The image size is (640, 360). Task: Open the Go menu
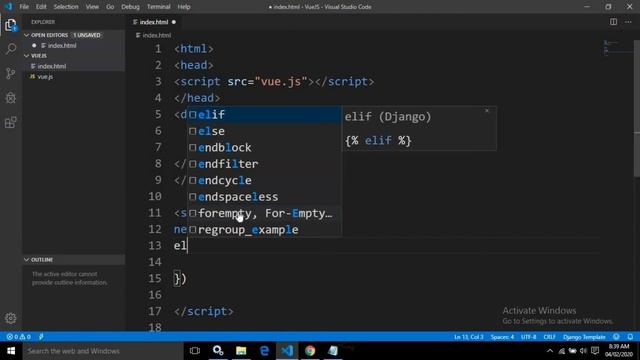click(x=110, y=7)
